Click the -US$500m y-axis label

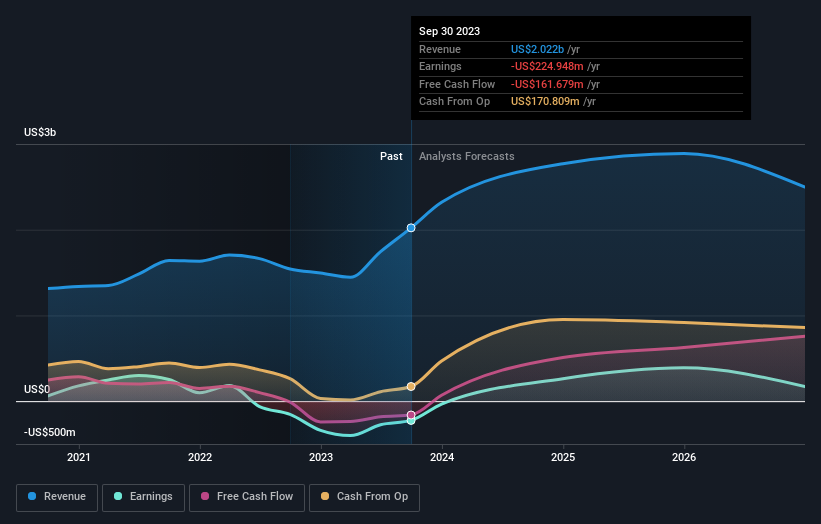click(x=50, y=432)
